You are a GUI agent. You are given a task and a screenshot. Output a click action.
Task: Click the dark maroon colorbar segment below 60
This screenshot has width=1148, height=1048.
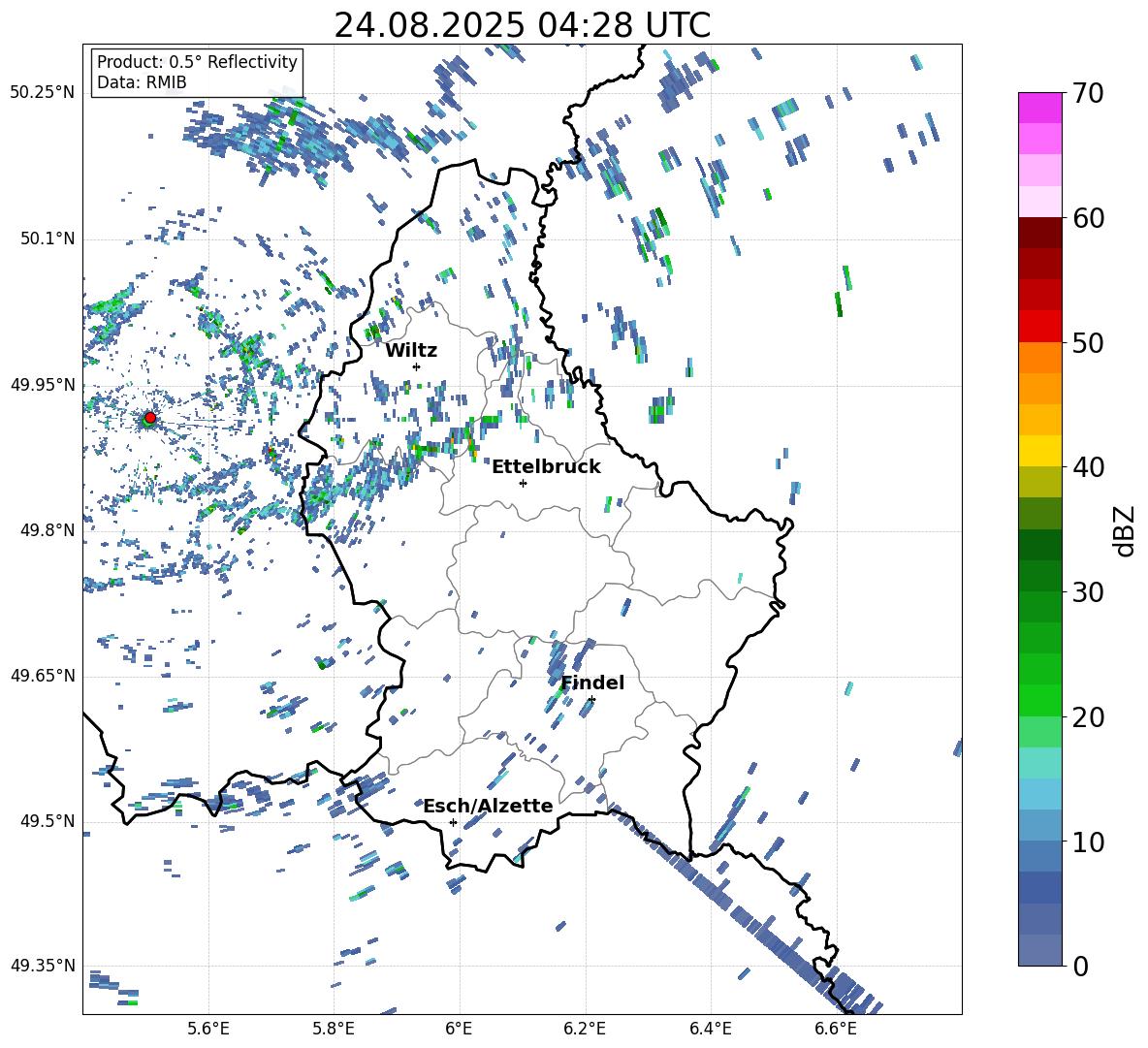(x=1039, y=233)
